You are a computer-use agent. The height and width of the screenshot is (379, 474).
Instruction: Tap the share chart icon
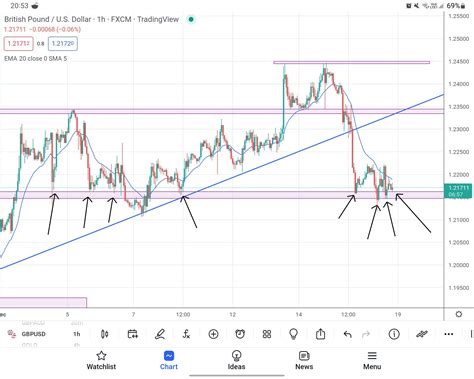click(x=320, y=334)
